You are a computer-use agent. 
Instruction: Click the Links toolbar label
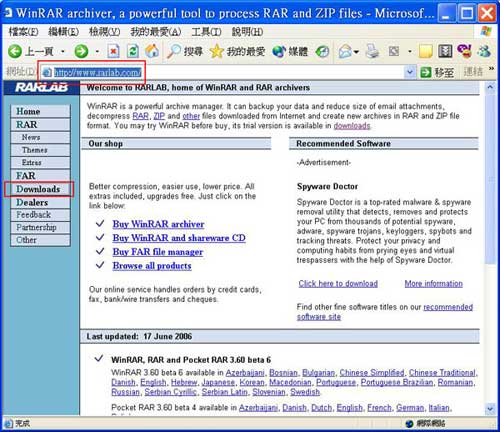pyautogui.click(x=474, y=72)
